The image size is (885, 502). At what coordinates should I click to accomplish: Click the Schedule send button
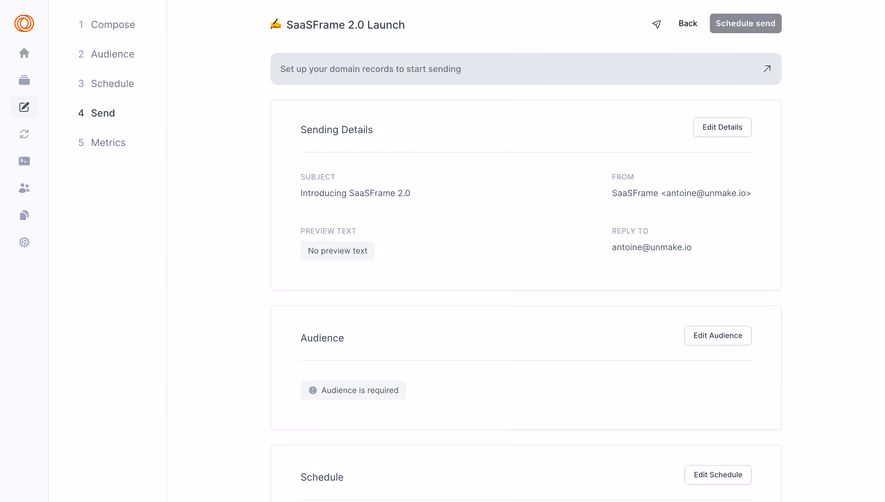click(746, 23)
